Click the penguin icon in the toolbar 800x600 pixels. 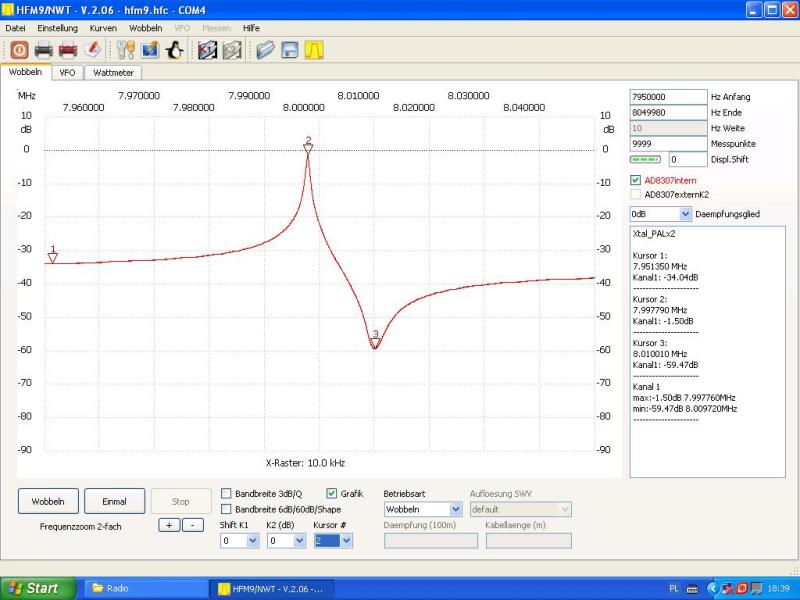click(174, 49)
